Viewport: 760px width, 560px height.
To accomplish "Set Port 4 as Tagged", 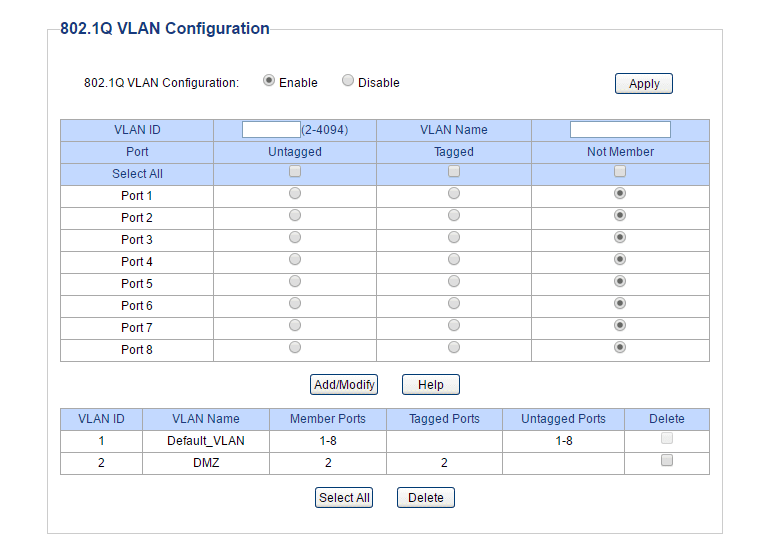I will point(454,259).
